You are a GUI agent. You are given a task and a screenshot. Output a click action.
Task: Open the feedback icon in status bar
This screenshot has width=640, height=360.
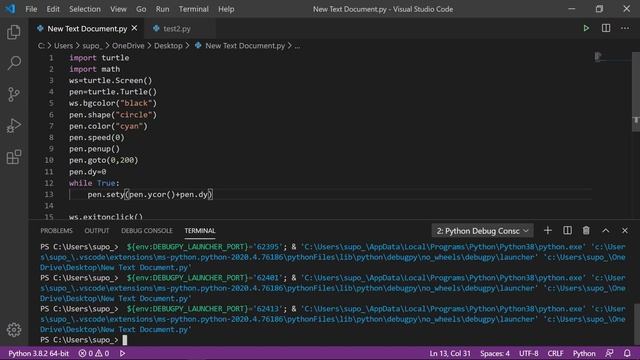coord(609,353)
